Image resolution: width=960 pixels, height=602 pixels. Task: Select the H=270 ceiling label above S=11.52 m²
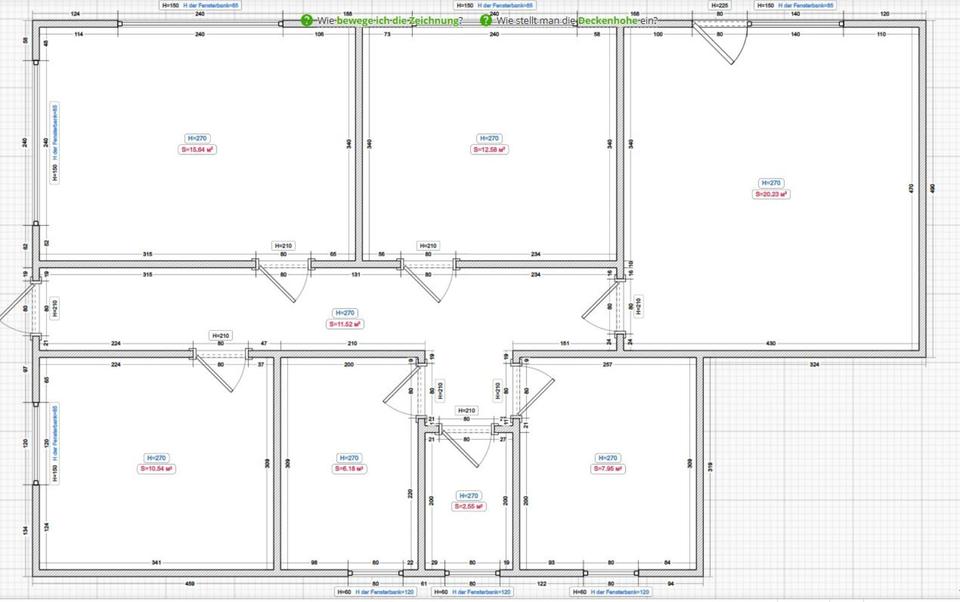(344, 313)
